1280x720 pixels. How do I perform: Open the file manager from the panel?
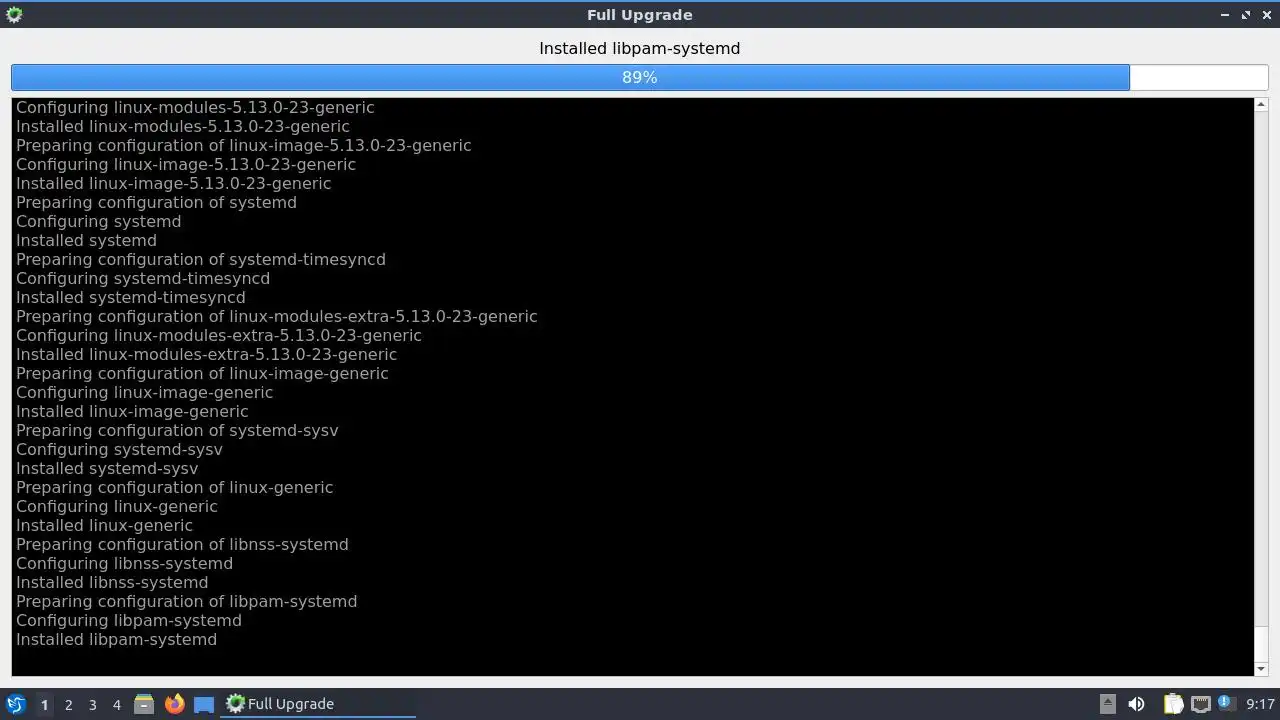(144, 704)
